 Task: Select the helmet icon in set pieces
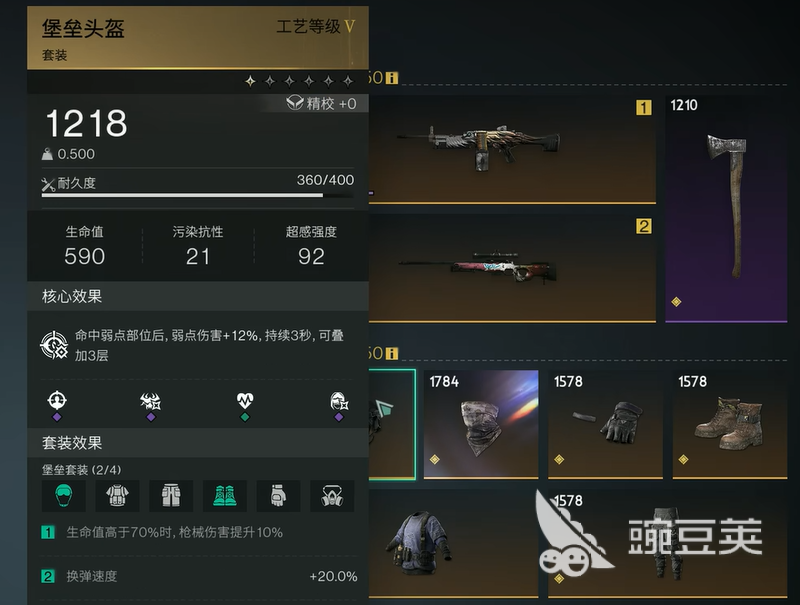tap(63, 495)
